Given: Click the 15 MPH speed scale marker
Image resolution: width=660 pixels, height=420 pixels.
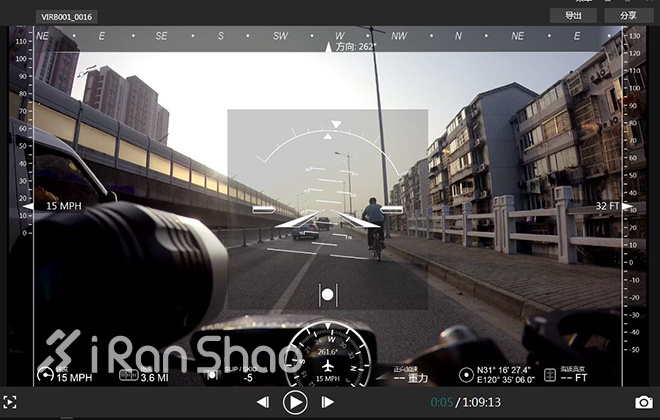Looking at the screenshot, I should click(64, 206).
